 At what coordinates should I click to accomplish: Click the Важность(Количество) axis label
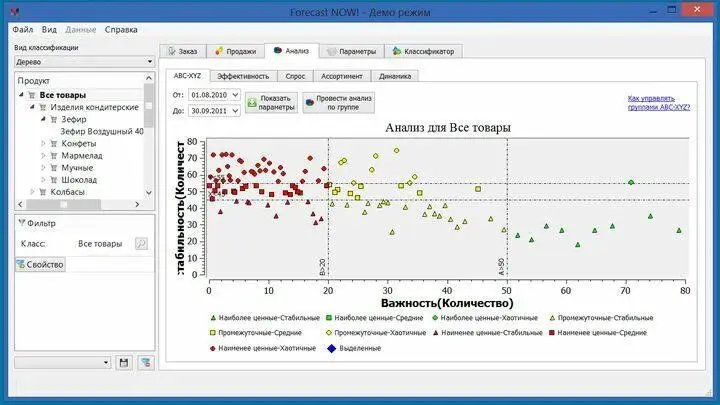pyautogui.click(x=447, y=303)
